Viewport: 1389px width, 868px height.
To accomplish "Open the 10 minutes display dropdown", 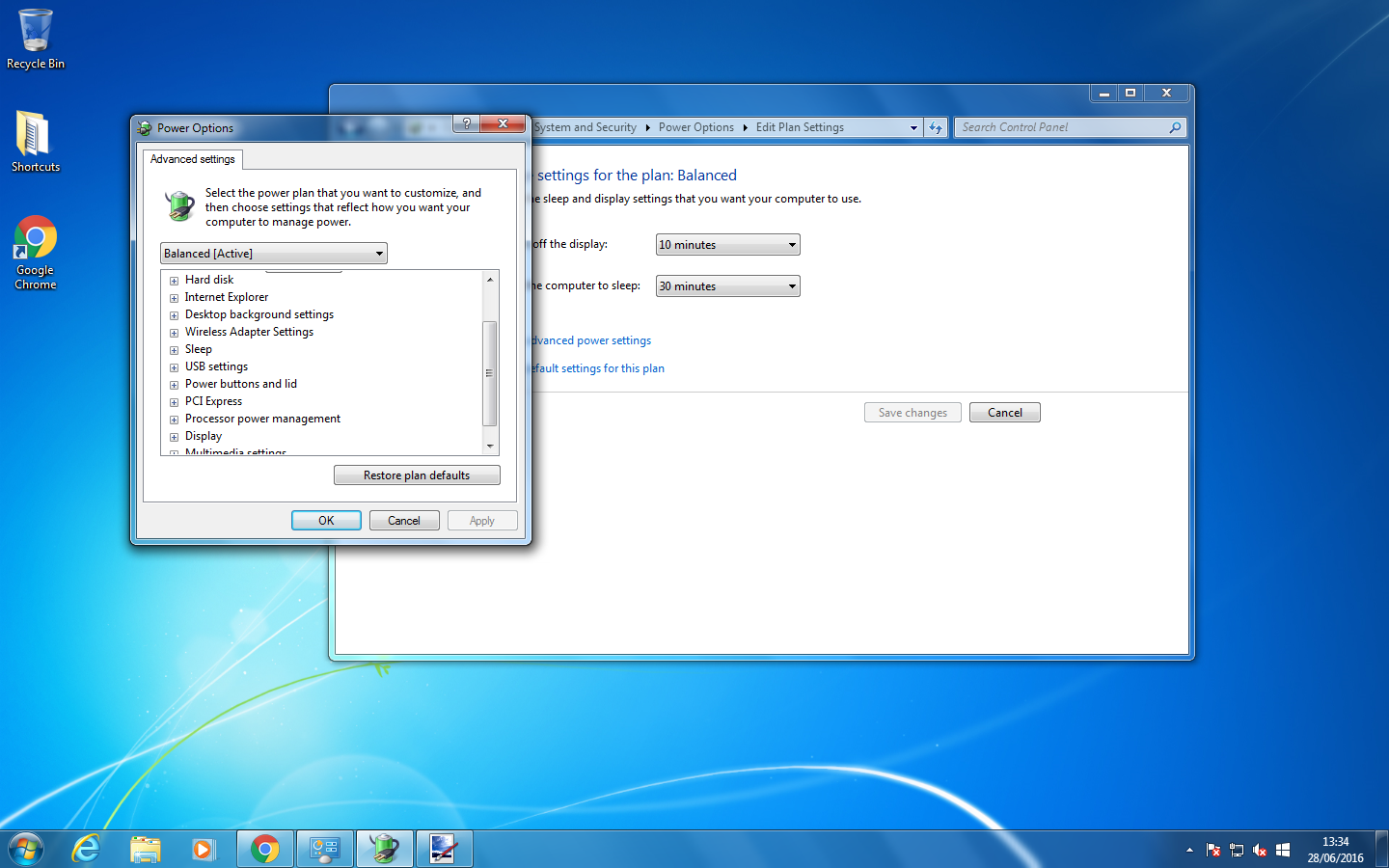I will (728, 245).
